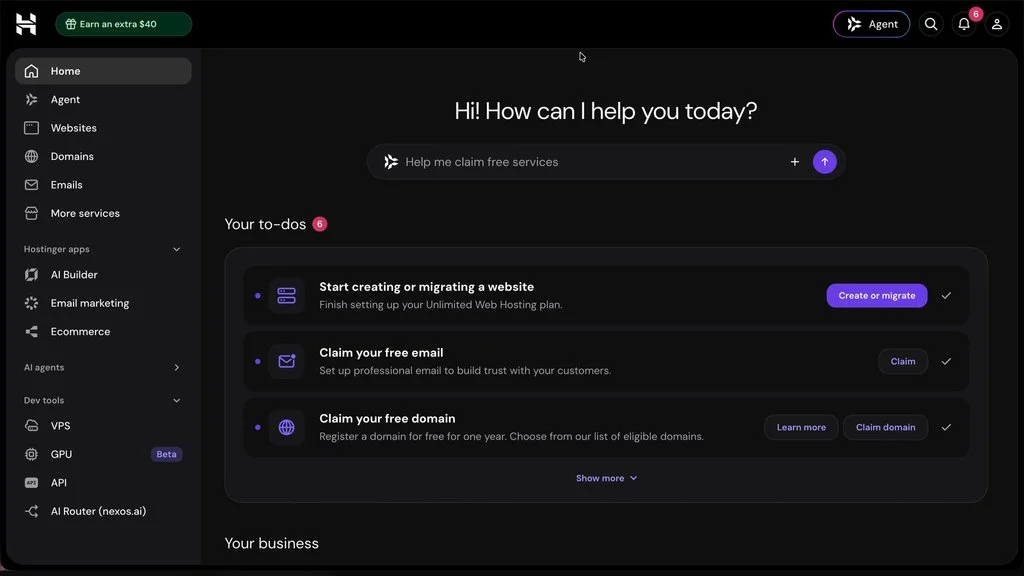
Task: Click Start creating or migrating a website title
Action: click(426, 287)
